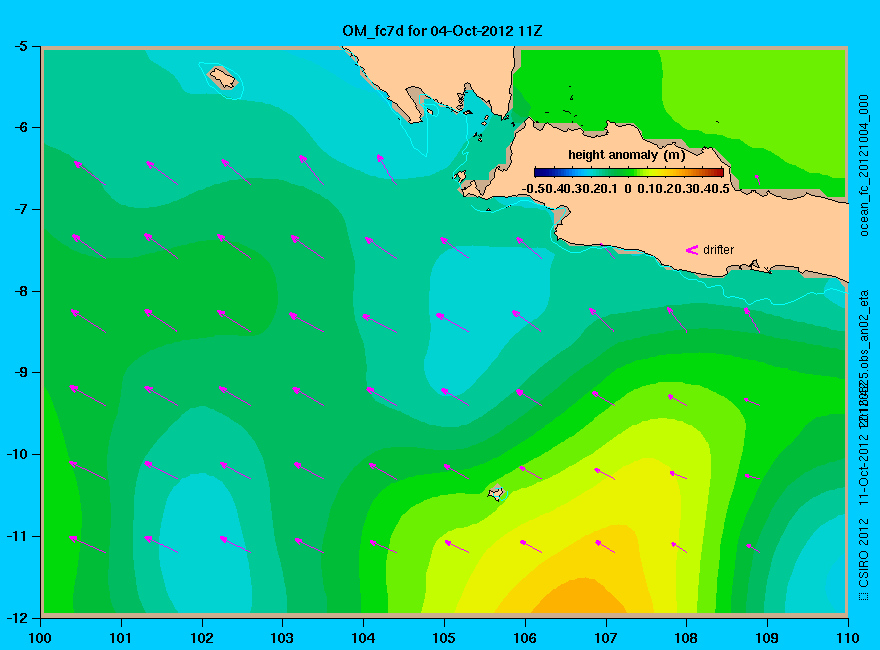880x650 pixels.
Task: Click the y-axis label -7
Action: pos(21,209)
